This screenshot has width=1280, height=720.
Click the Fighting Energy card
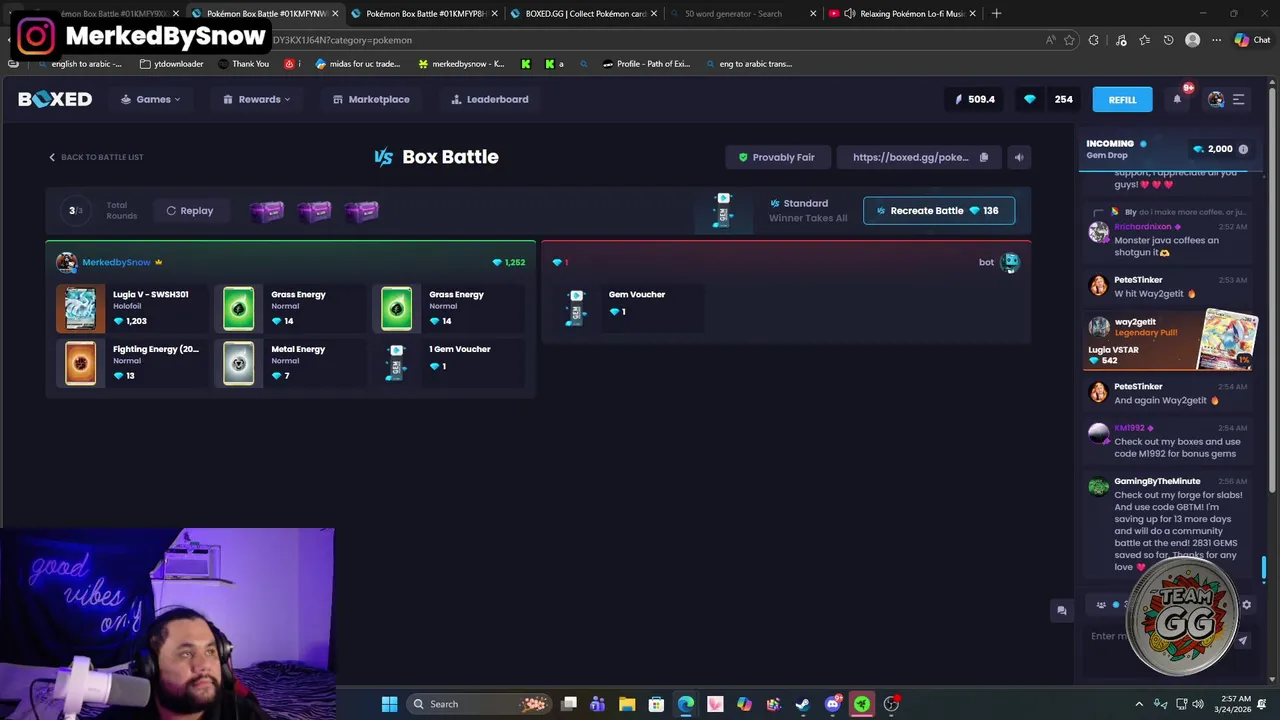[132, 362]
